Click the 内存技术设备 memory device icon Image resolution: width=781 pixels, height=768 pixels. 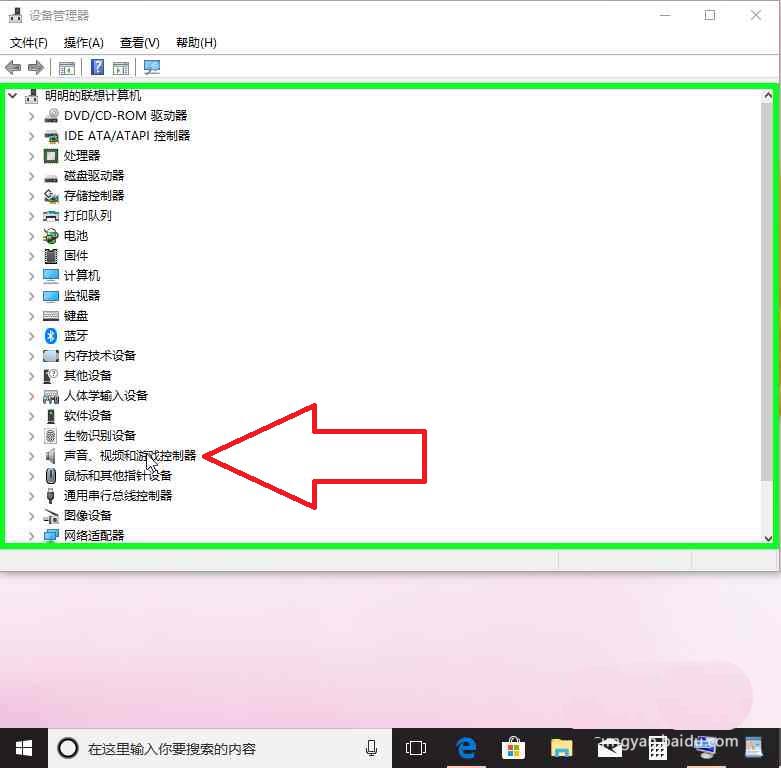(51, 356)
